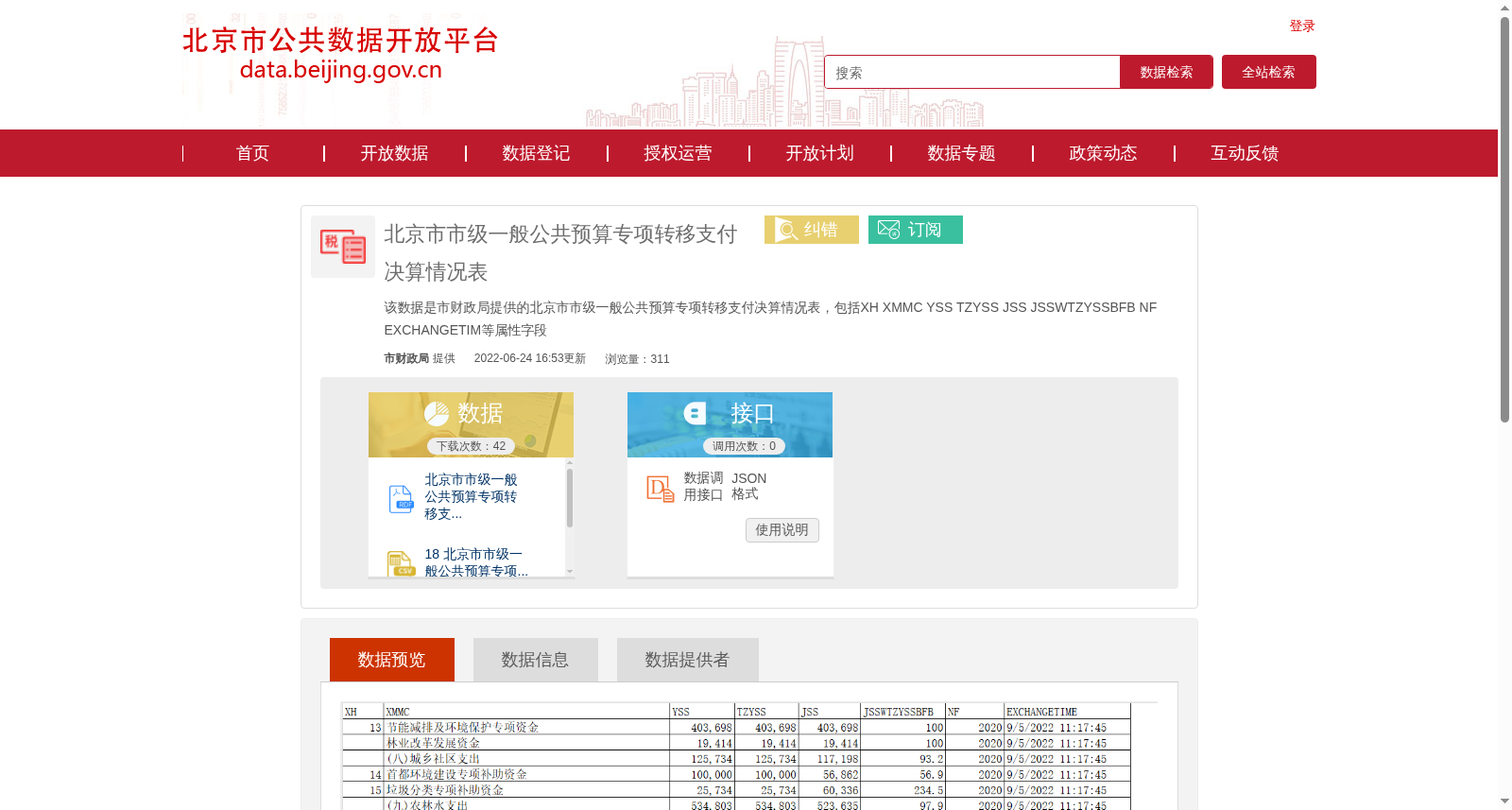Click the Beijing open data platform logo

pos(340,54)
